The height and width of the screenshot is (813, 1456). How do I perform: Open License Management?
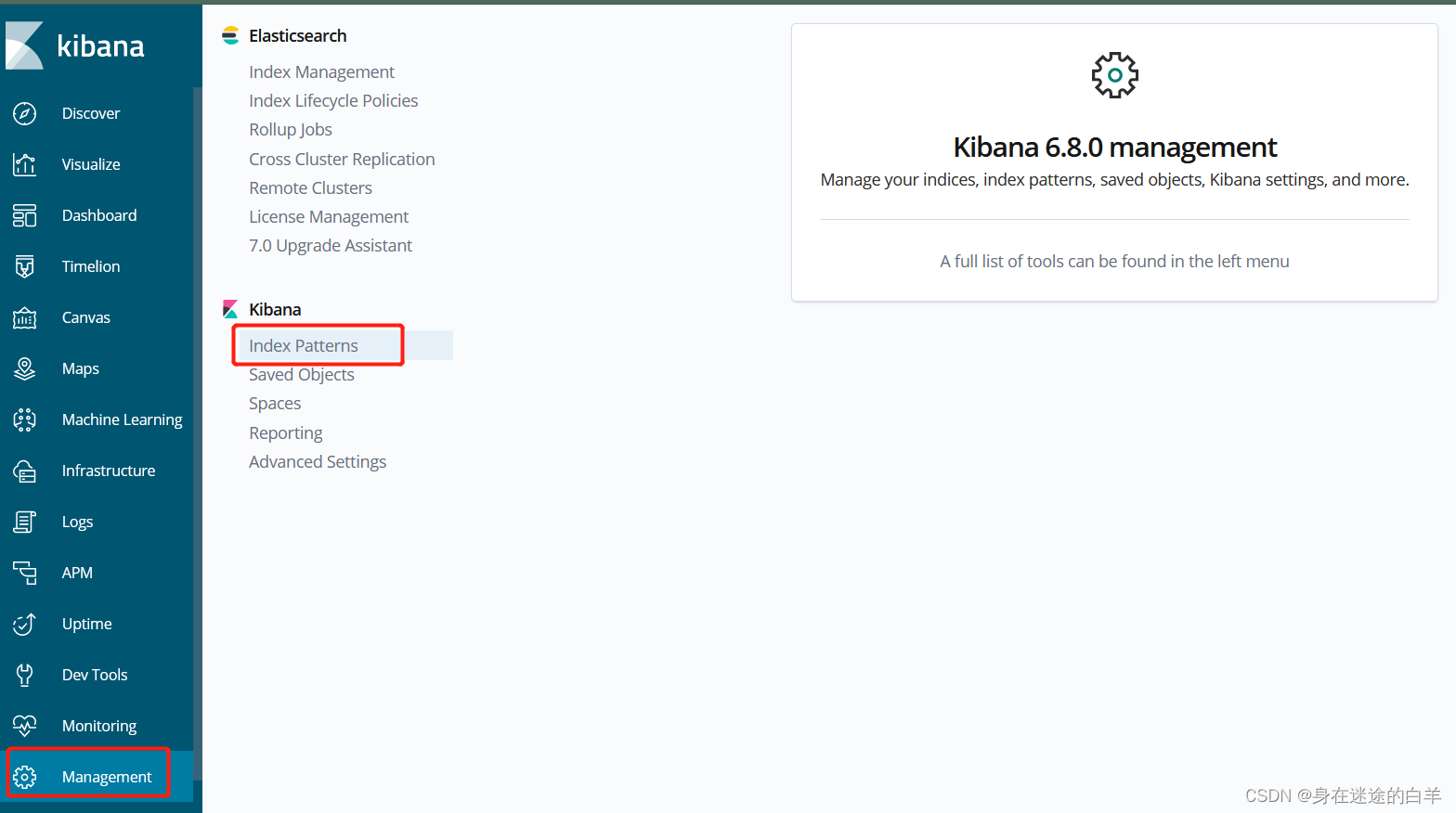coord(329,216)
